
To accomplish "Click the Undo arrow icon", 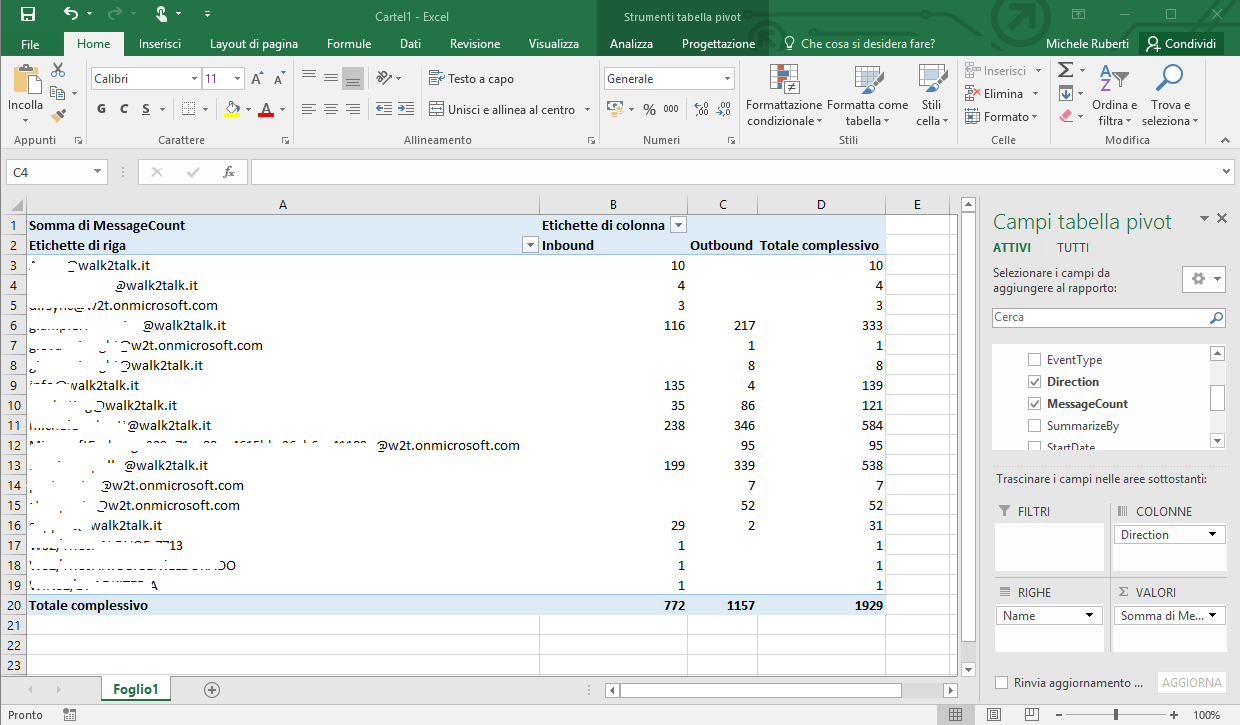I will 71,14.
